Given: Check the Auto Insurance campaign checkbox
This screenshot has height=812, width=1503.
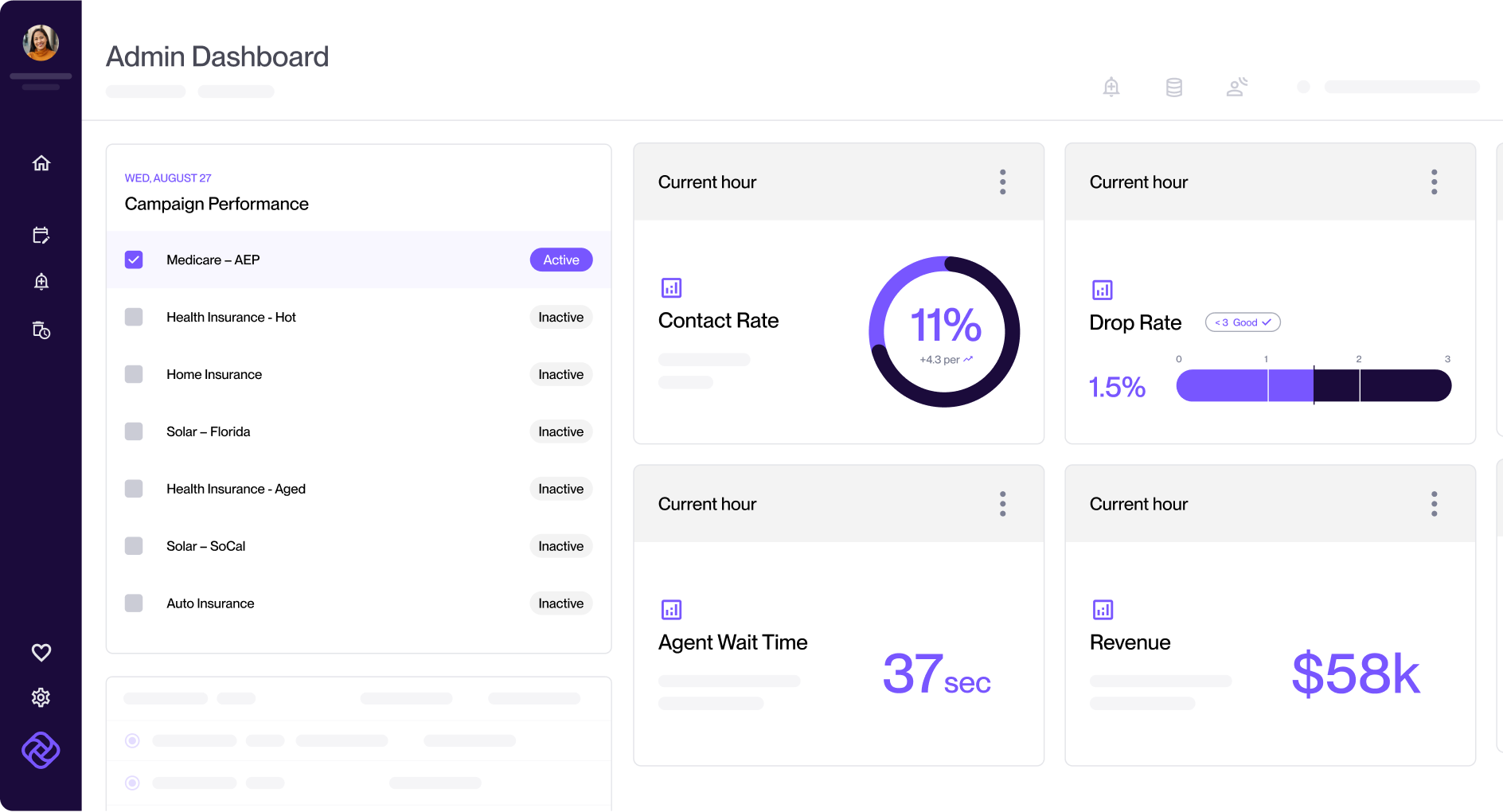Looking at the screenshot, I should pos(134,603).
